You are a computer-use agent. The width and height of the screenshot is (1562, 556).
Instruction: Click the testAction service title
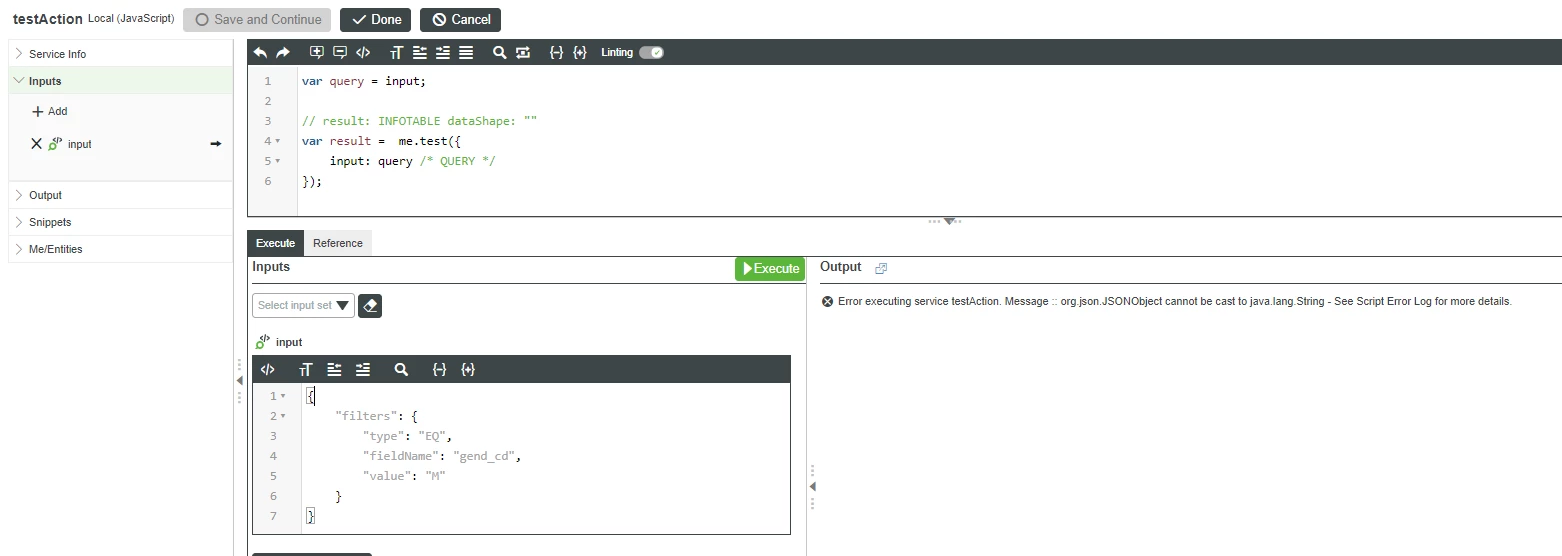[x=48, y=19]
